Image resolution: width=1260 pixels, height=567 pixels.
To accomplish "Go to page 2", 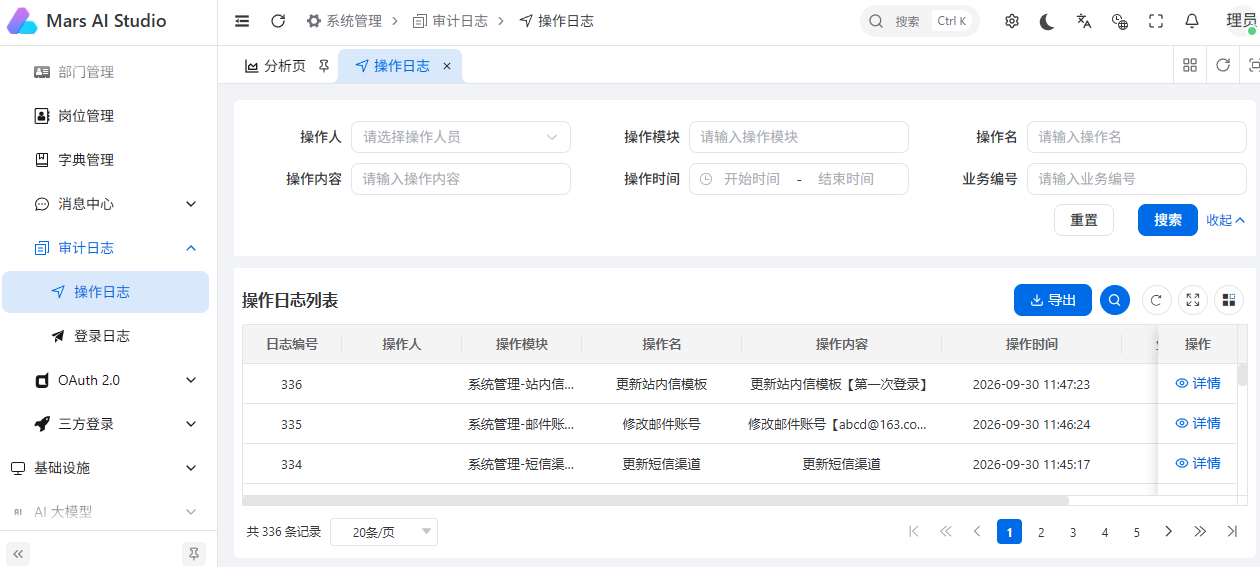I will coord(1041,532).
